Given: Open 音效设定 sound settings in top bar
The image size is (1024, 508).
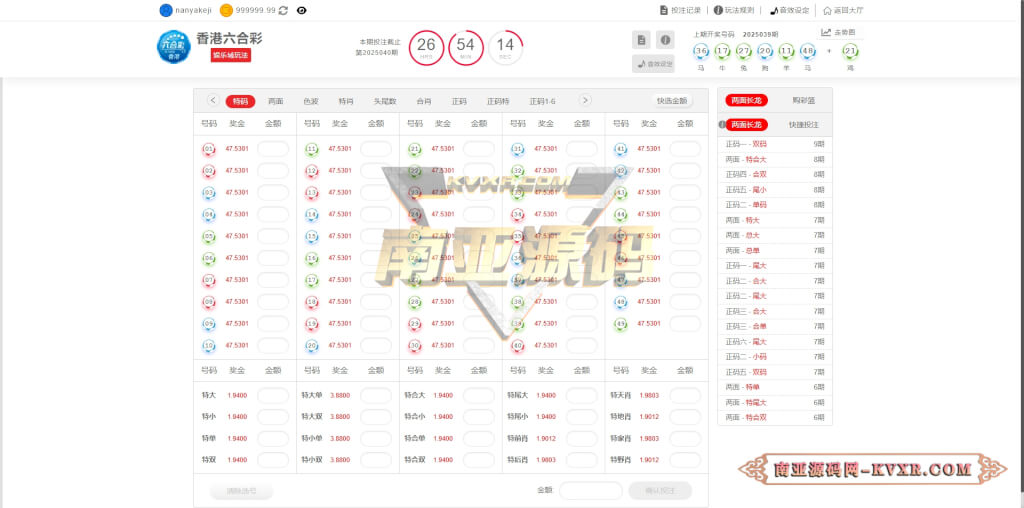Looking at the screenshot, I should [790, 10].
